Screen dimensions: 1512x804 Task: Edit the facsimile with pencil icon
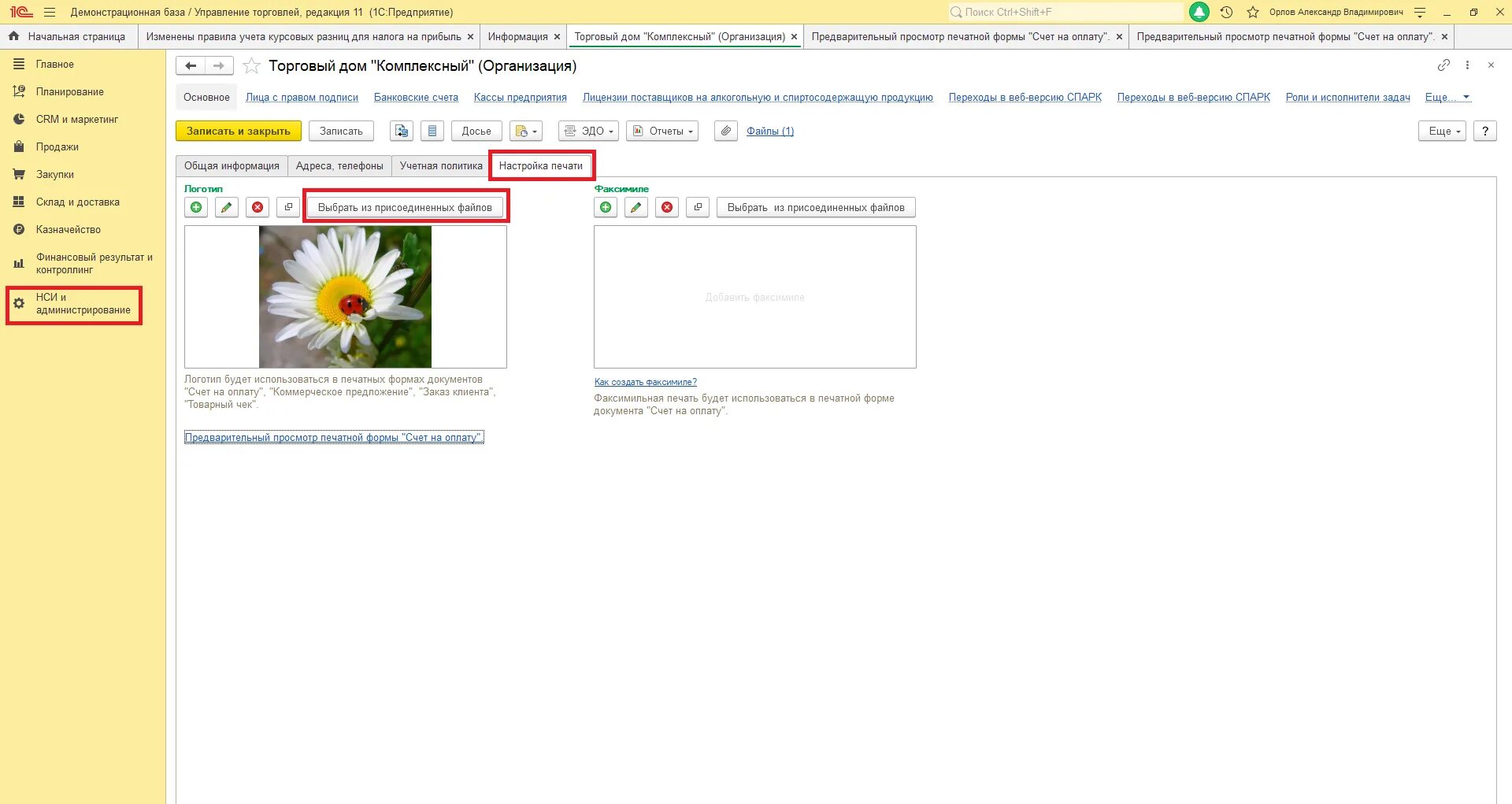636,207
